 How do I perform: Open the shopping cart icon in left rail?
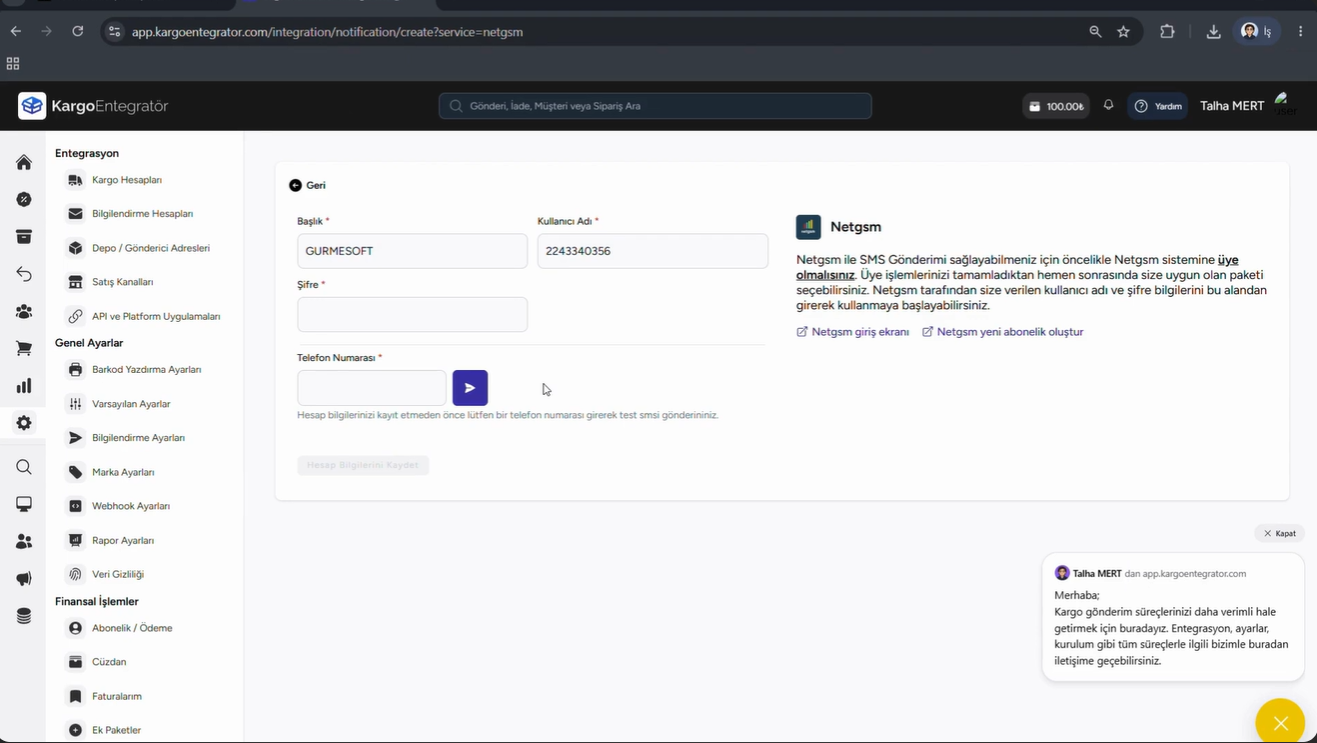(24, 349)
